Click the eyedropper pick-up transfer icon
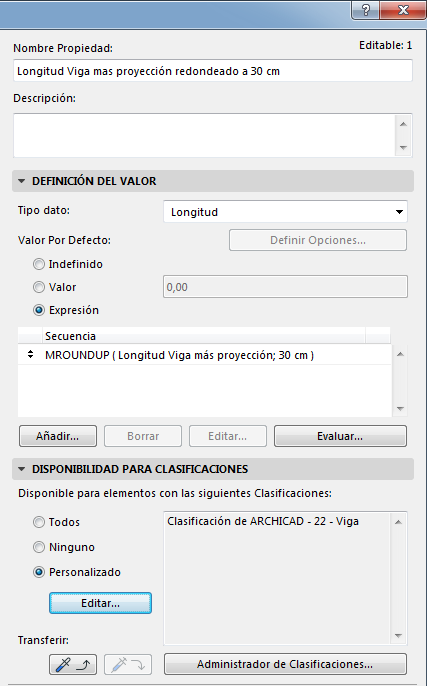Screen dimensions: 427x686 (73, 665)
